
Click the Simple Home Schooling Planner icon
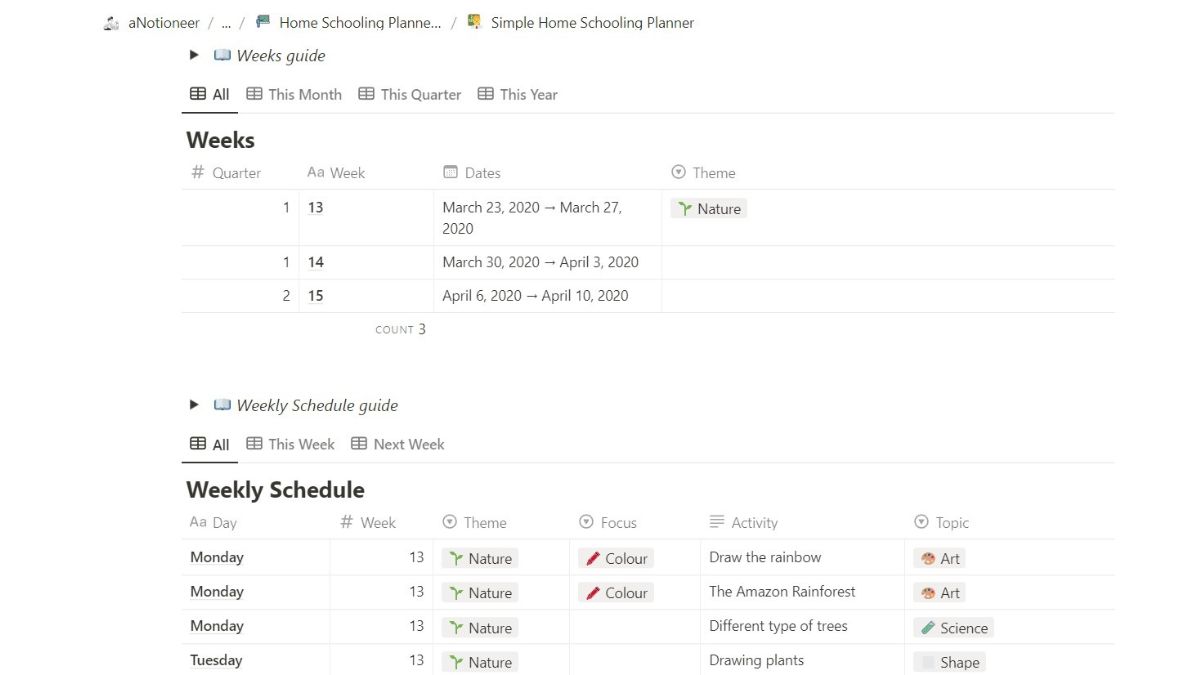pos(475,22)
